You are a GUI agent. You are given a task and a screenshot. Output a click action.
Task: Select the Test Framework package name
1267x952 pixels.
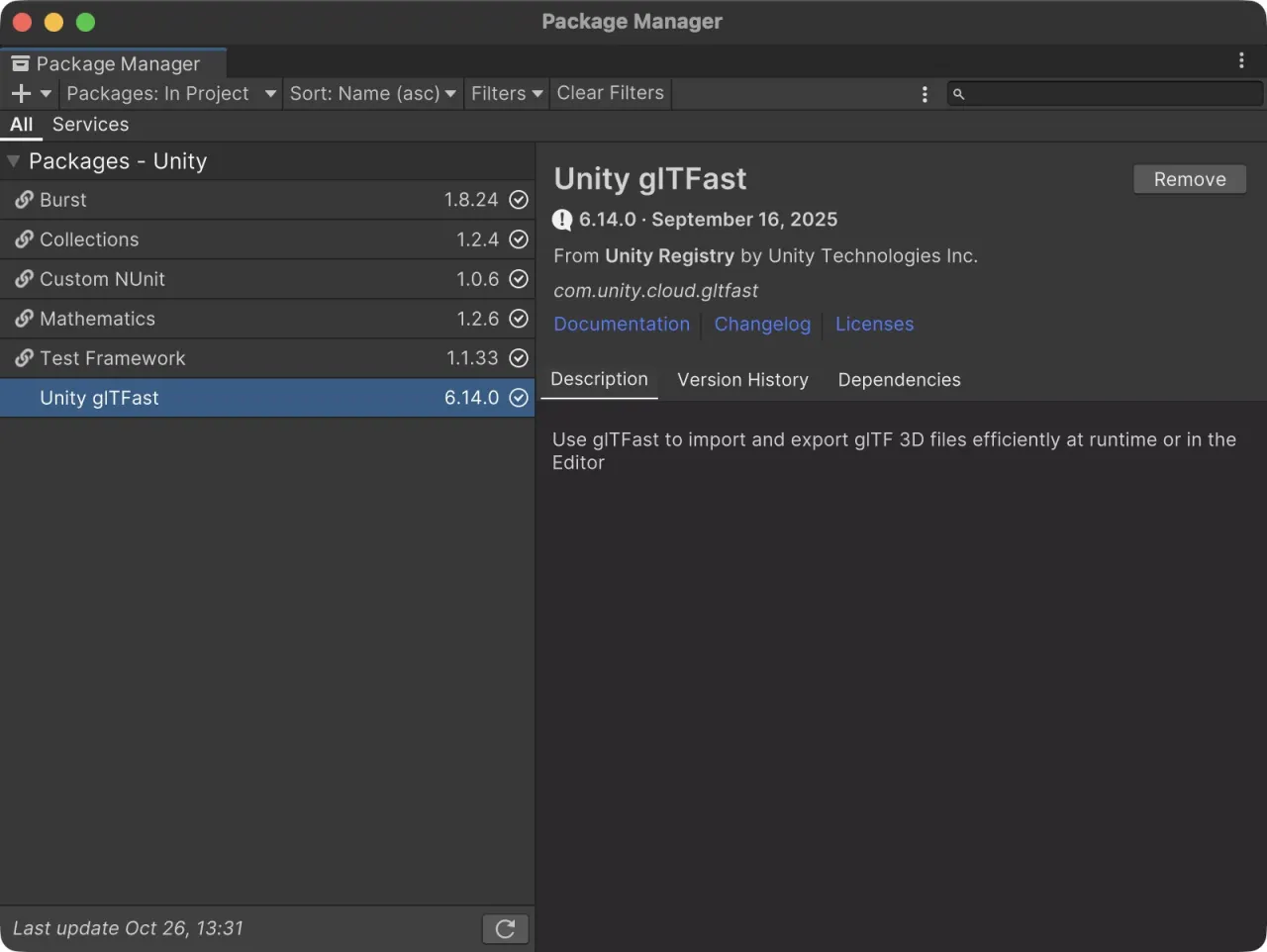(x=112, y=358)
